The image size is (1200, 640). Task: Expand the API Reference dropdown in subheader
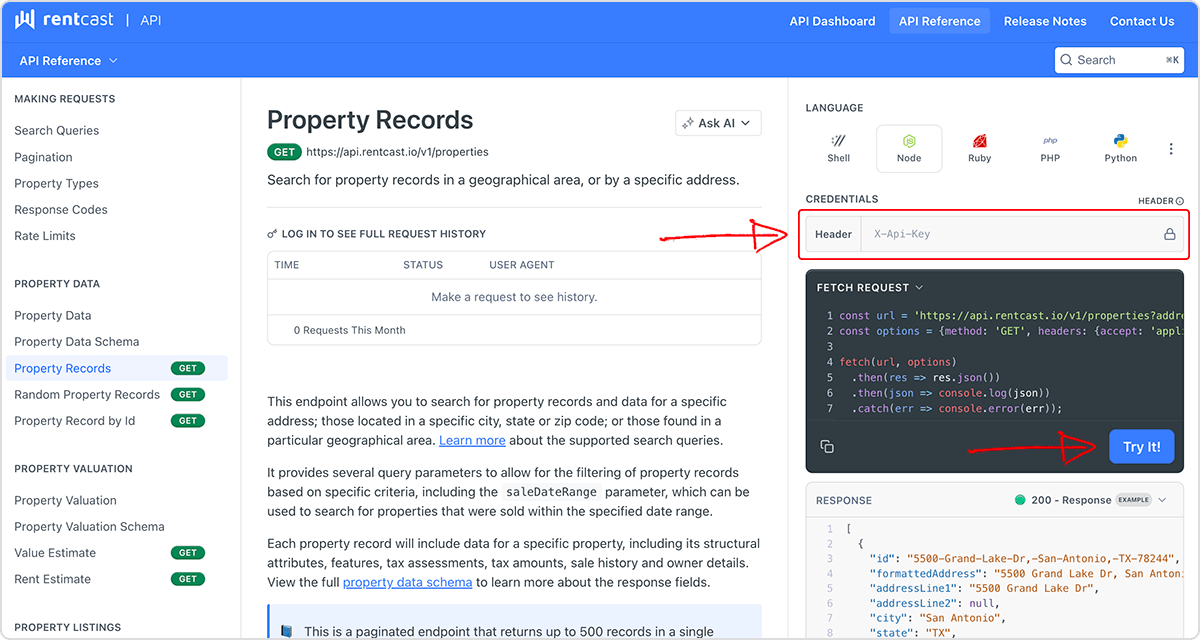point(68,61)
